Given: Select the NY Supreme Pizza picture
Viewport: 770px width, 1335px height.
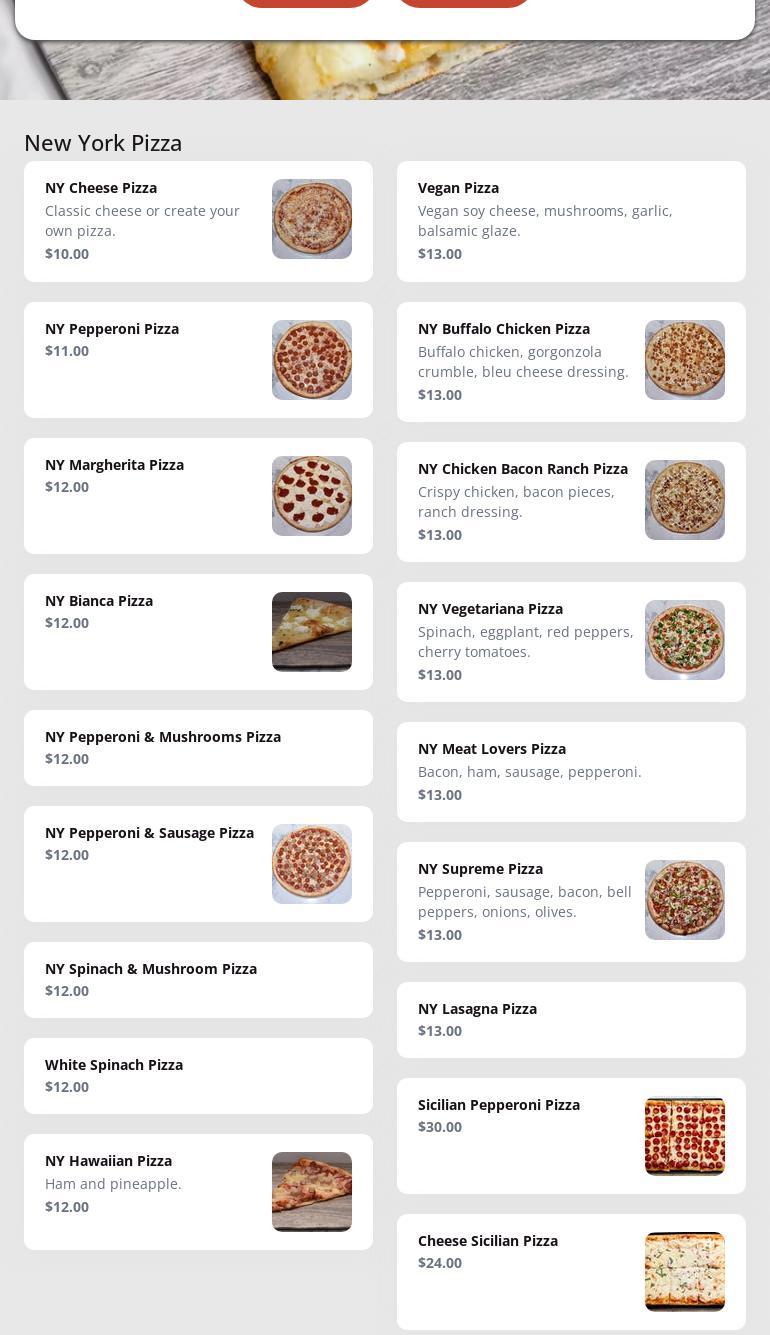Looking at the screenshot, I should point(685,900).
